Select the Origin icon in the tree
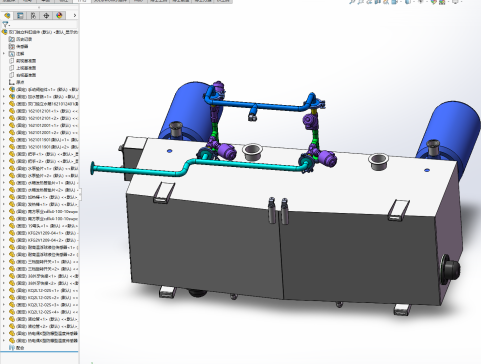 coord(12,82)
